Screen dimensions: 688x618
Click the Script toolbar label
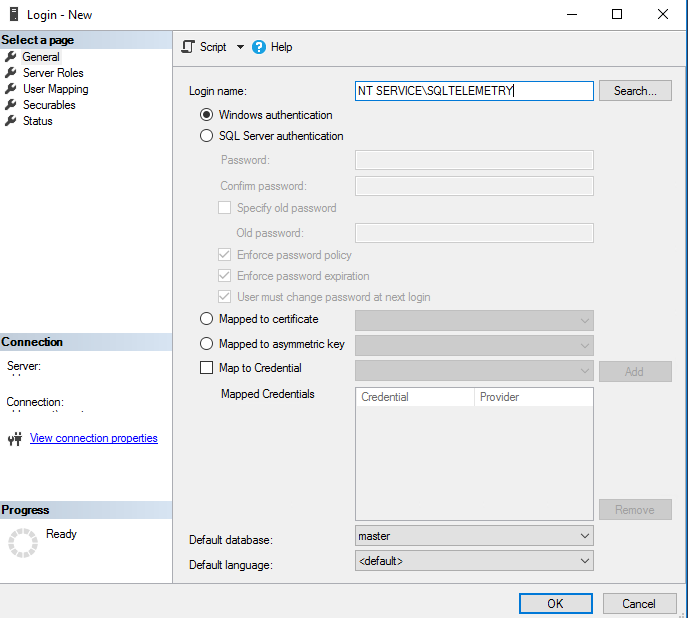[x=213, y=47]
